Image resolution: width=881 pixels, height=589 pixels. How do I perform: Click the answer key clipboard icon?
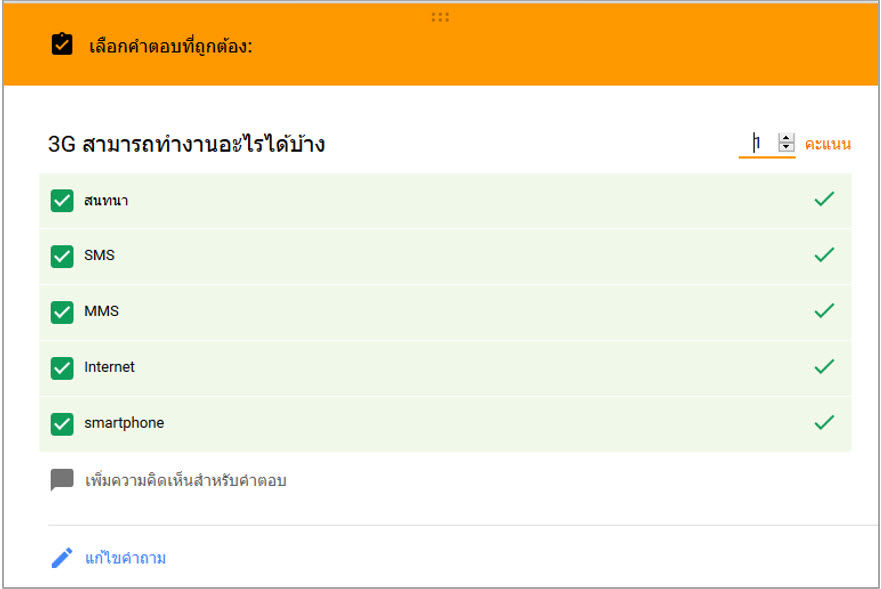tap(62, 44)
